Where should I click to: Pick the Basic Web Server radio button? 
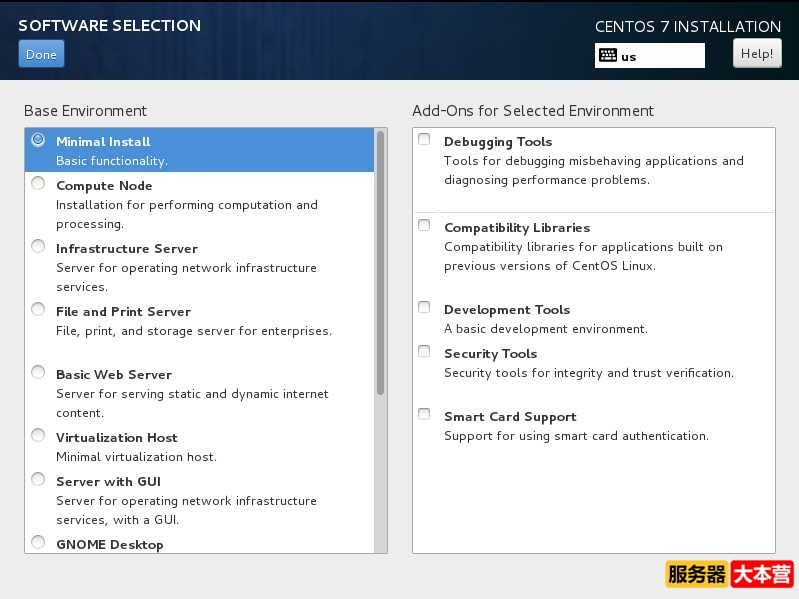38,372
